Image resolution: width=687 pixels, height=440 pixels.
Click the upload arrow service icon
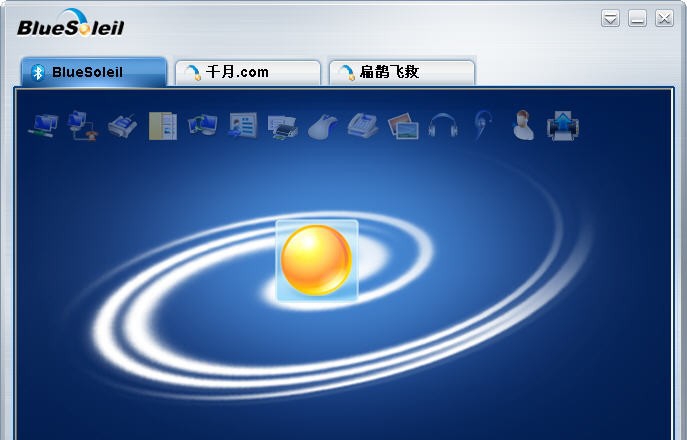point(563,126)
